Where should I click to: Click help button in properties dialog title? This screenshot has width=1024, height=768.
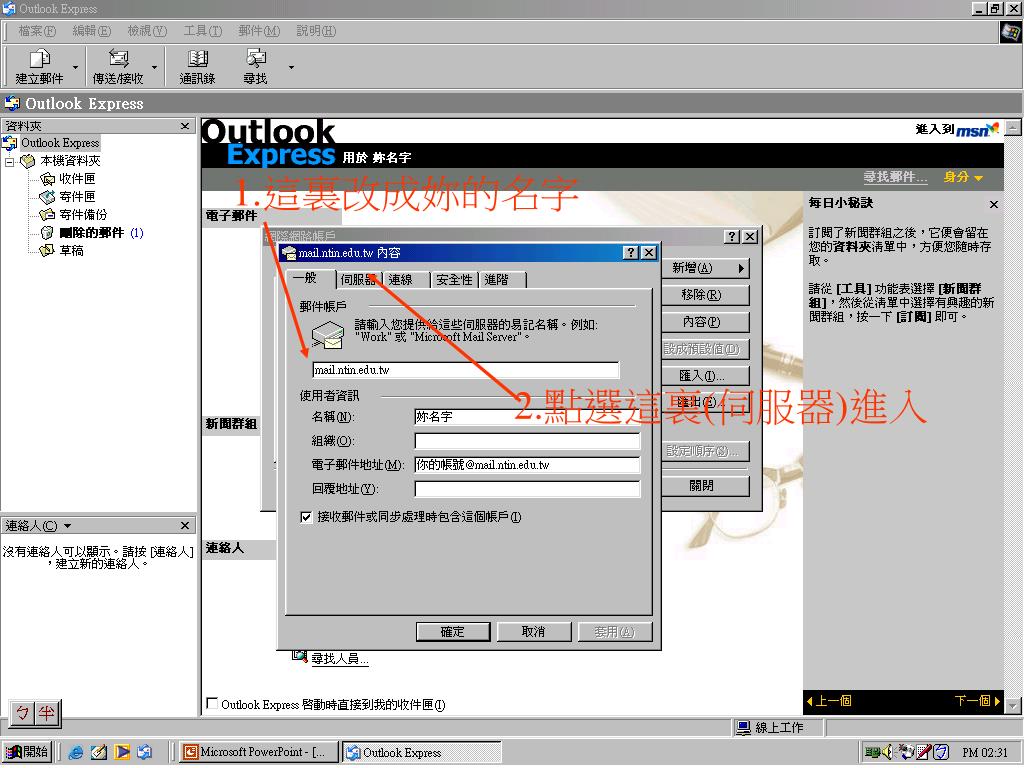tap(630, 253)
